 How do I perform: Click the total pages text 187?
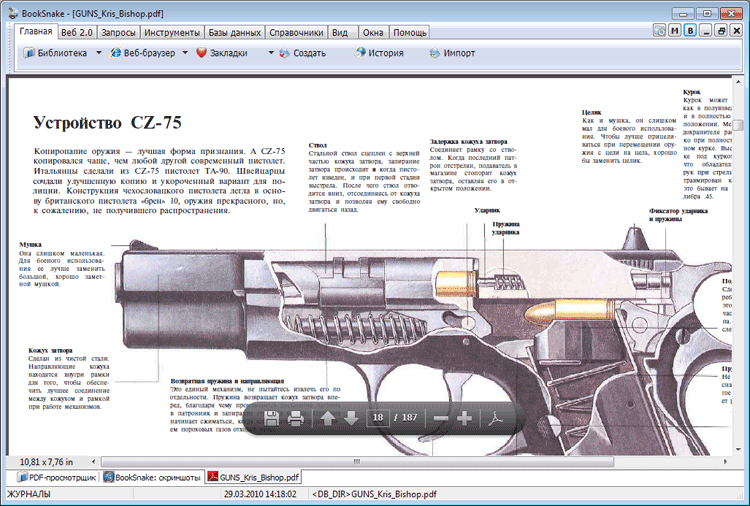coord(409,418)
